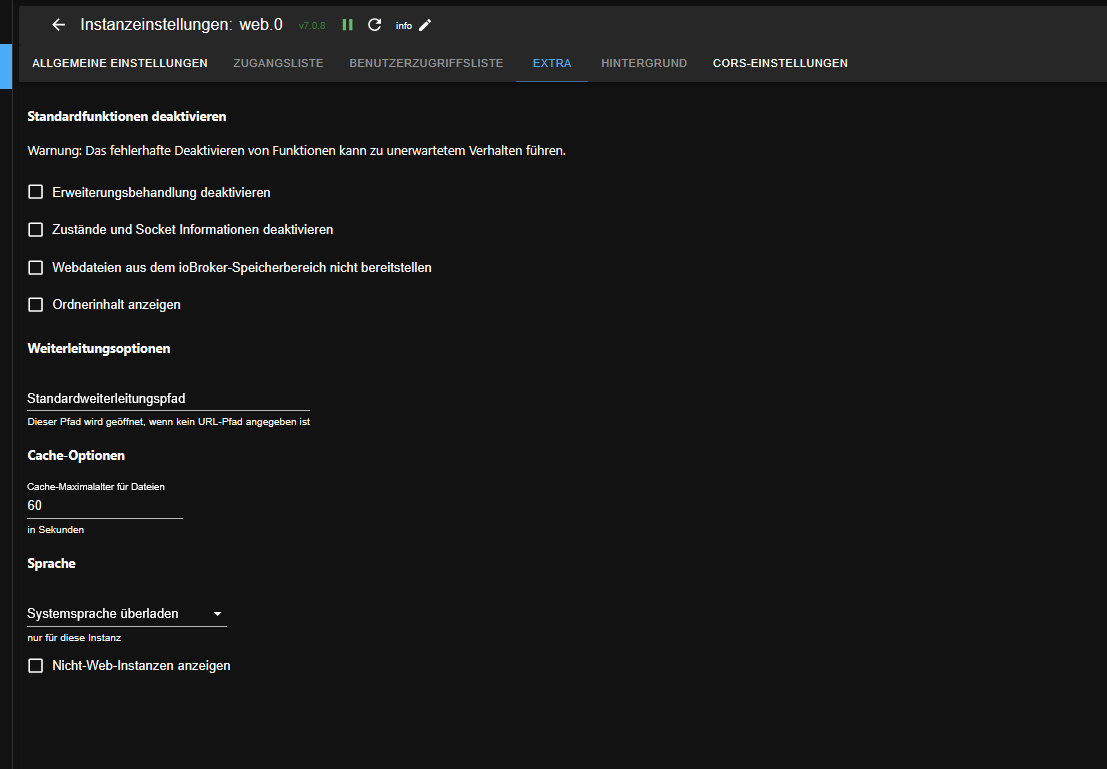Screen dimensions: 1107x769
Task: Select the Extra tab
Action: pyautogui.click(x=552, y=63)
